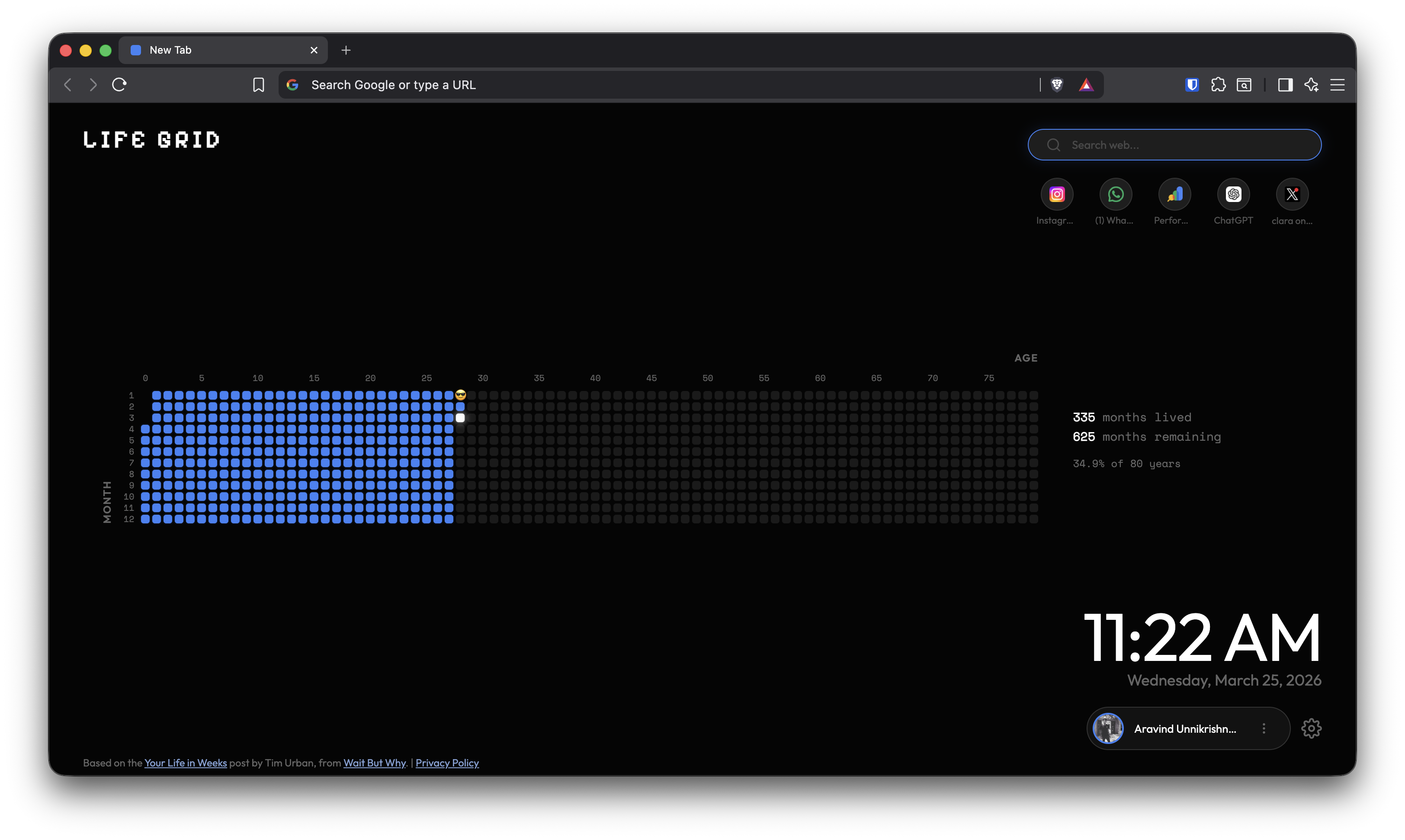This screenshot has height=840, width=1405.
Task: Click the Brave Shields lion icon
Action: [x=1057, y=84]
